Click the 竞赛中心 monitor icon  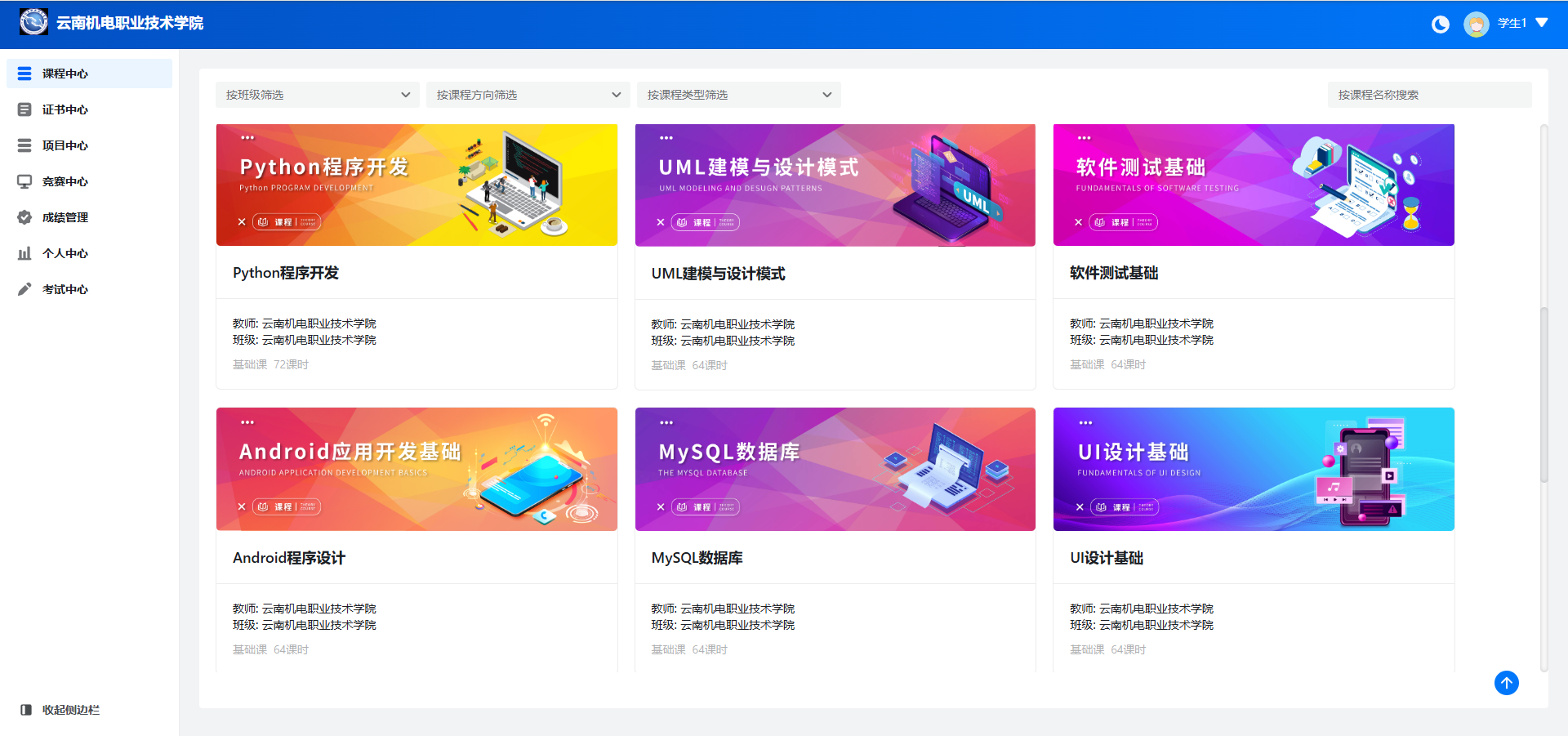tap(24, 181)
